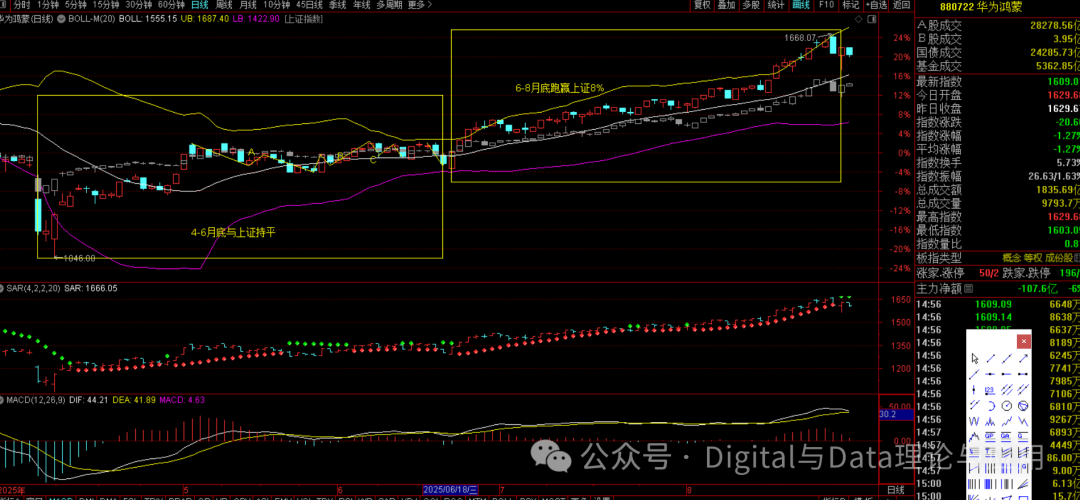Close the drawing tools palette

1024,341
